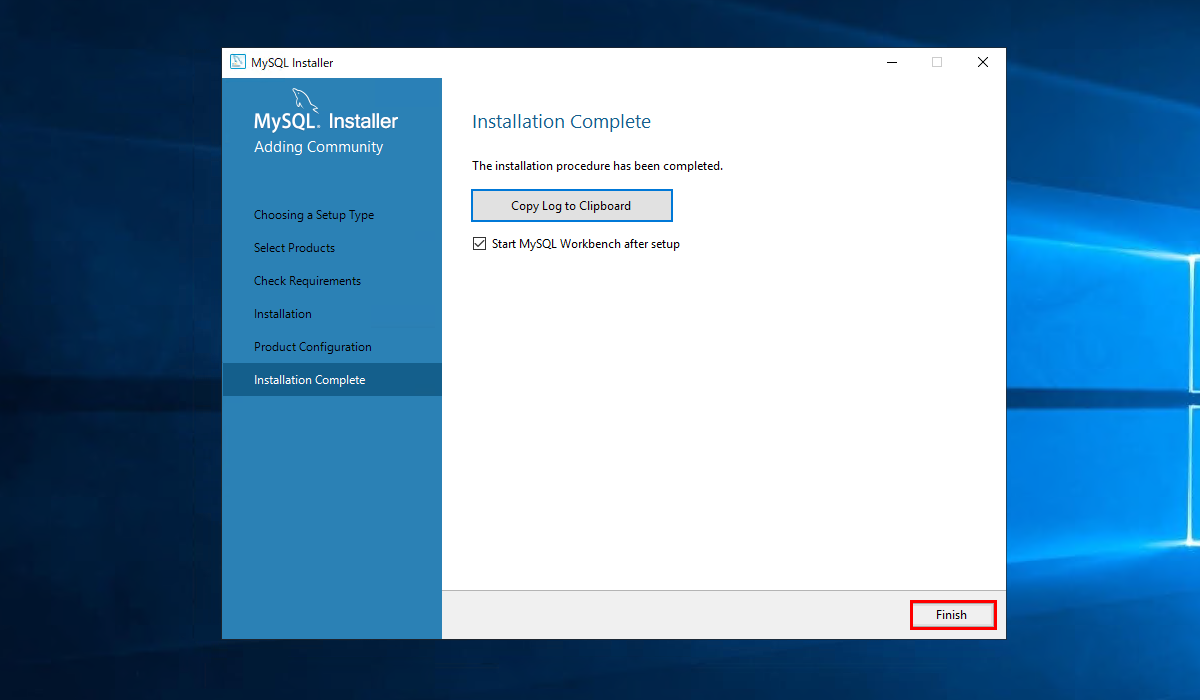Open the Product Configuration step
This screenshot has width=1200, height=700.
pyautogui.click(x=313, y=347)
